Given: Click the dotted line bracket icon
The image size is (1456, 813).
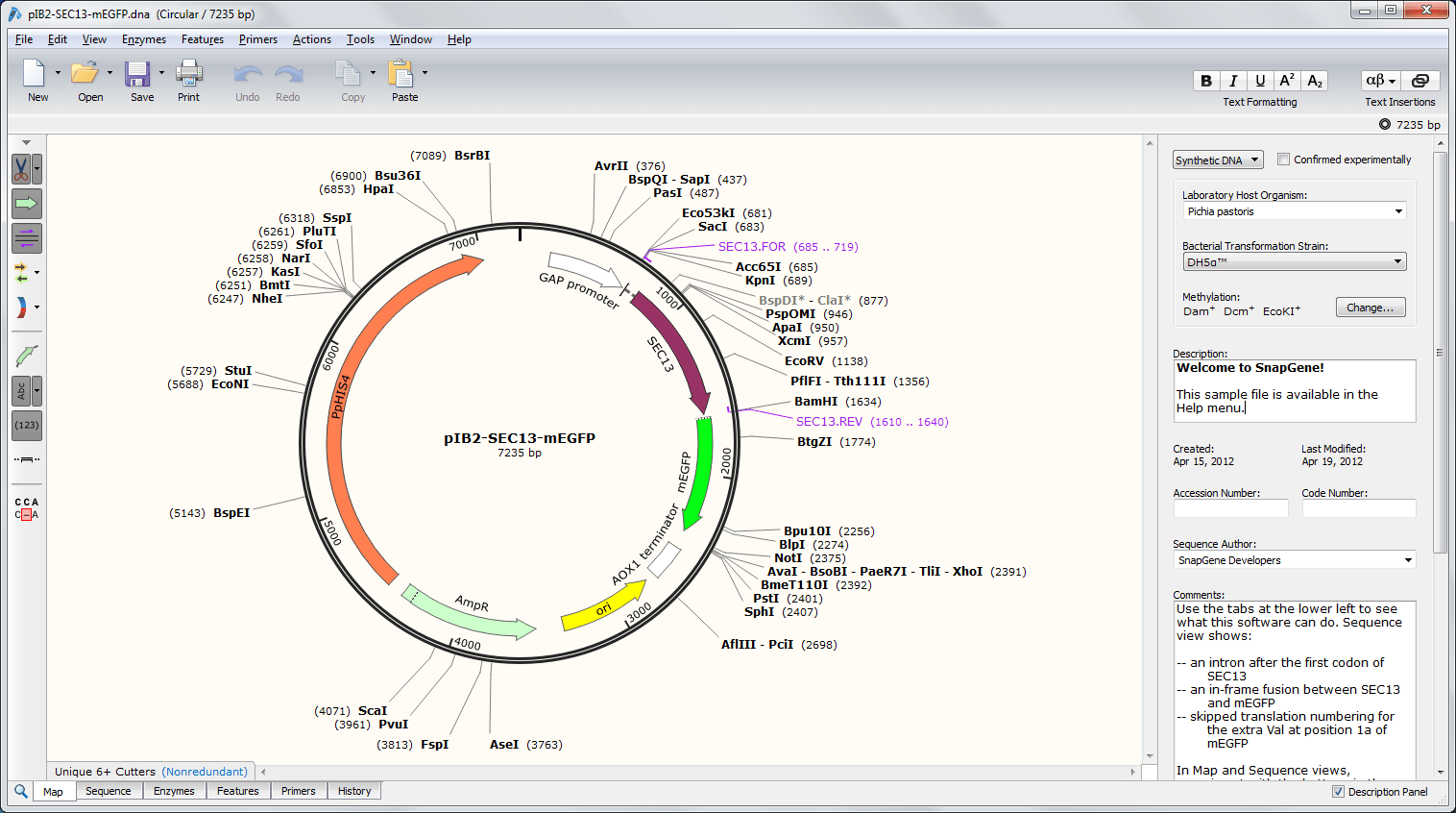Looking at the screenshot, I should pos(27,459).
